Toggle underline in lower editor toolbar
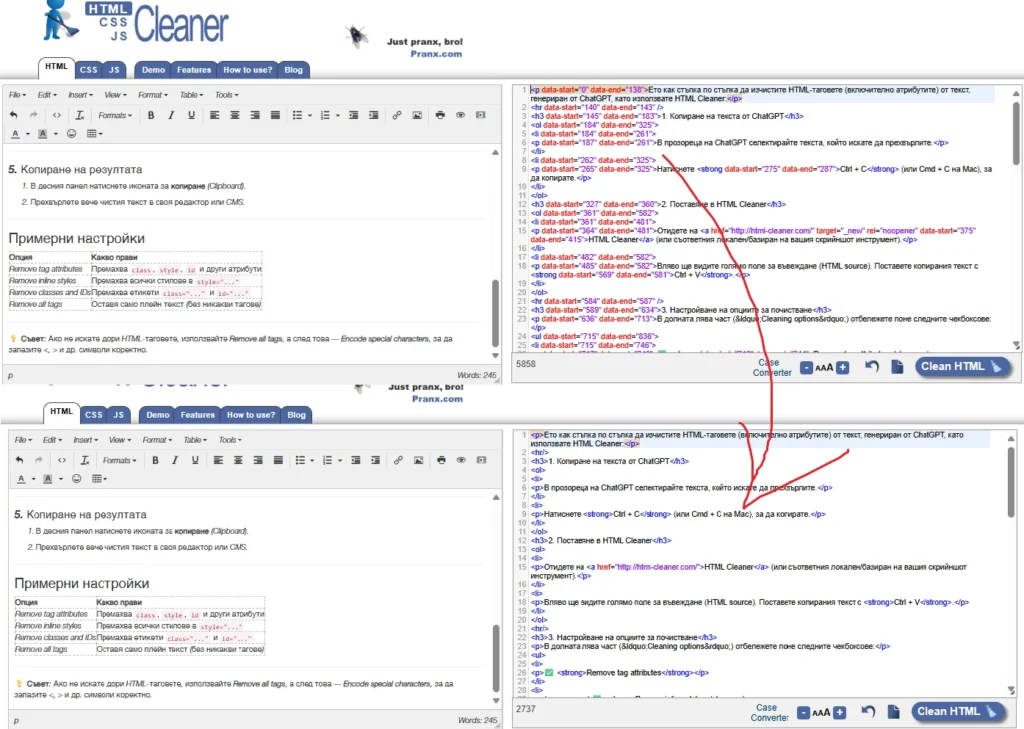 point(195,460)
